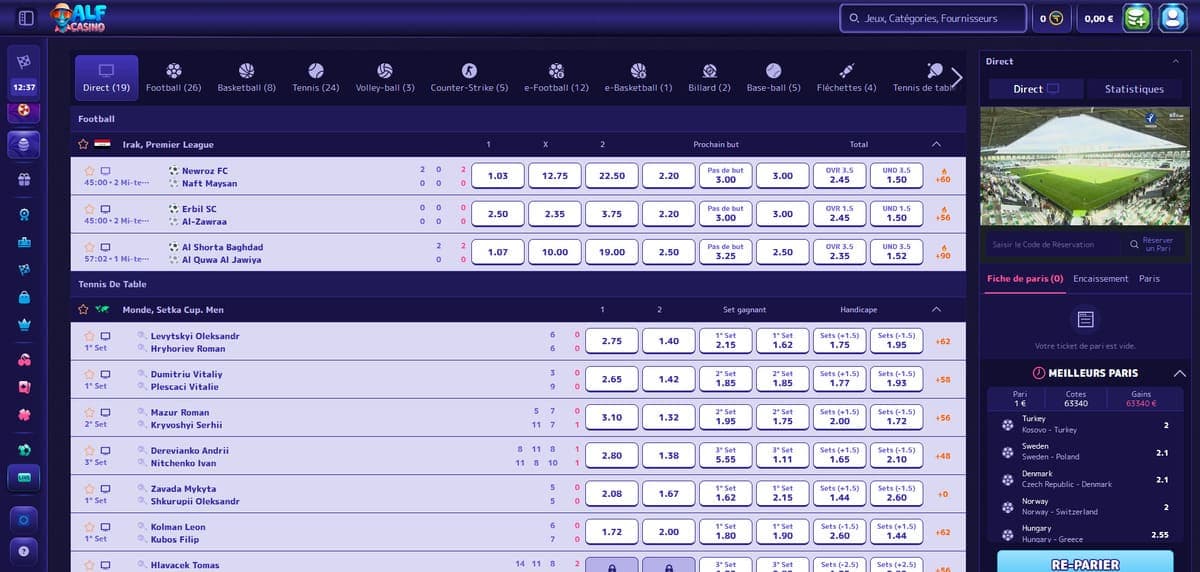
Task: Select odds 12.75 draw for Newroz FC
Action: pyautogui.click(x=555, y=176)
